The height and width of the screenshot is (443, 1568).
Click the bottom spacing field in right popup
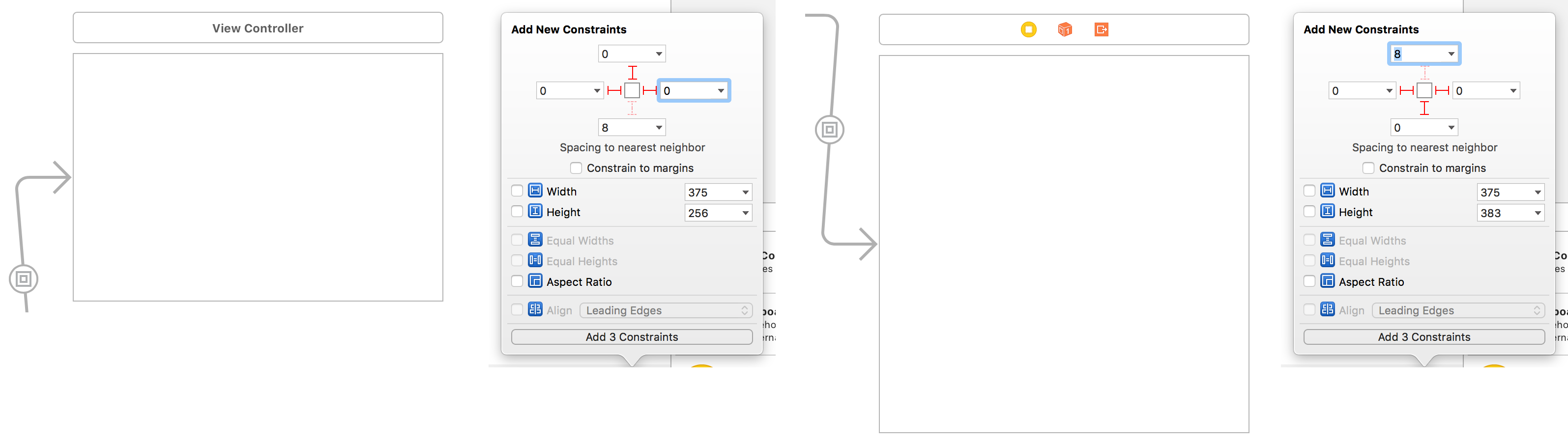tap(1424, 128)
